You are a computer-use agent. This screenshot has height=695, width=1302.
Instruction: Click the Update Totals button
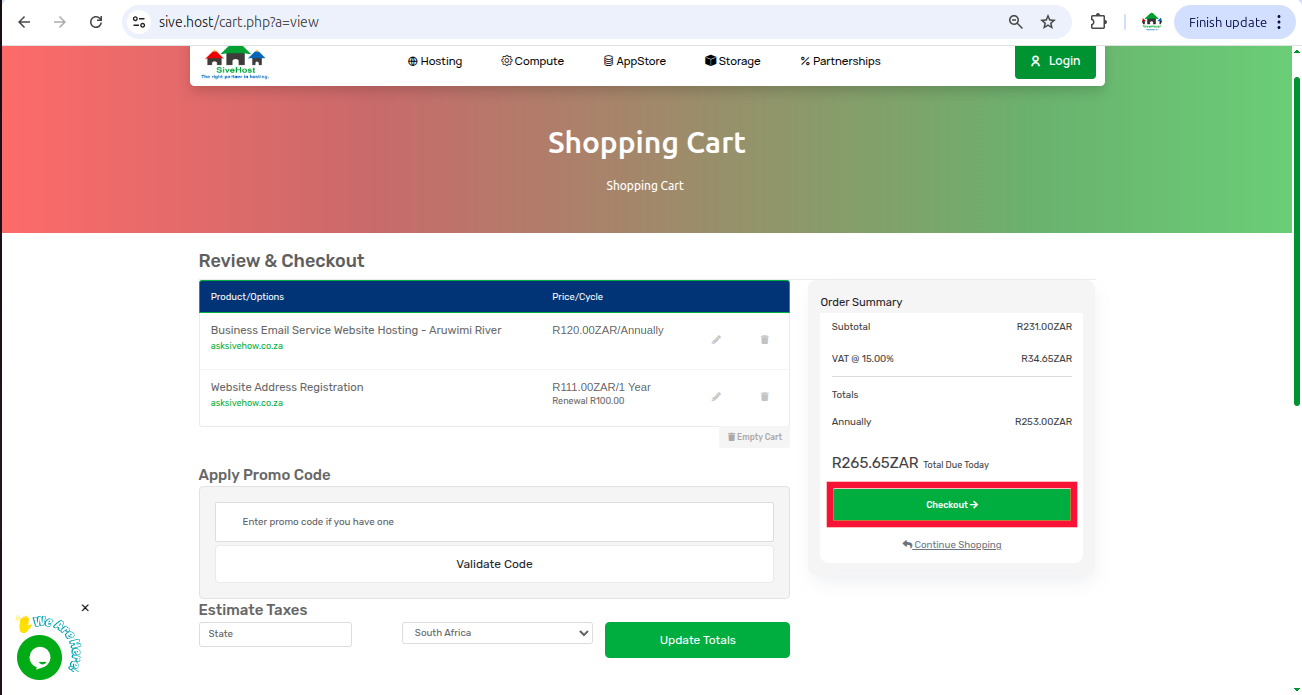(x=697, y=640)
